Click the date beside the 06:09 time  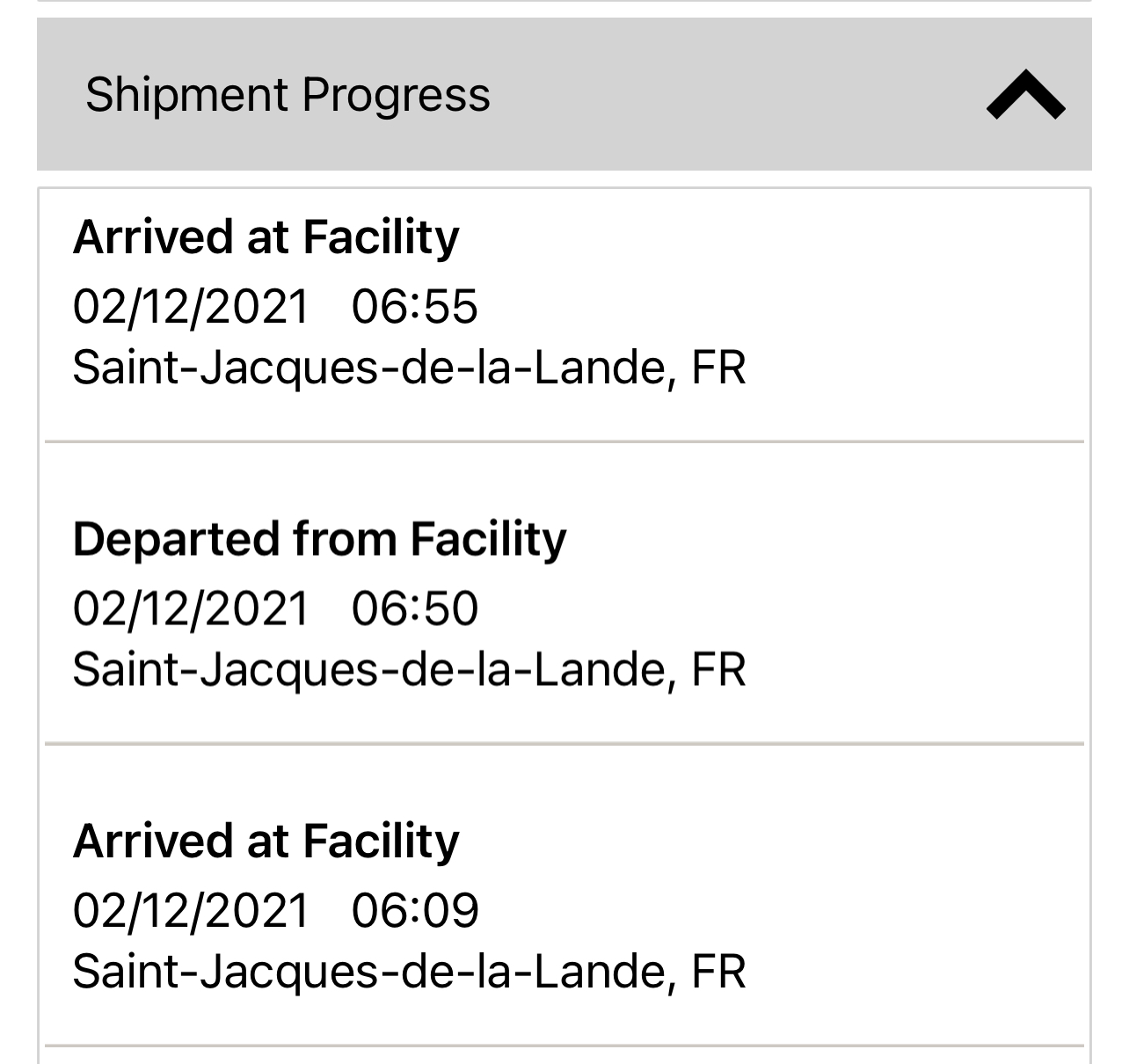pos(191,910)
